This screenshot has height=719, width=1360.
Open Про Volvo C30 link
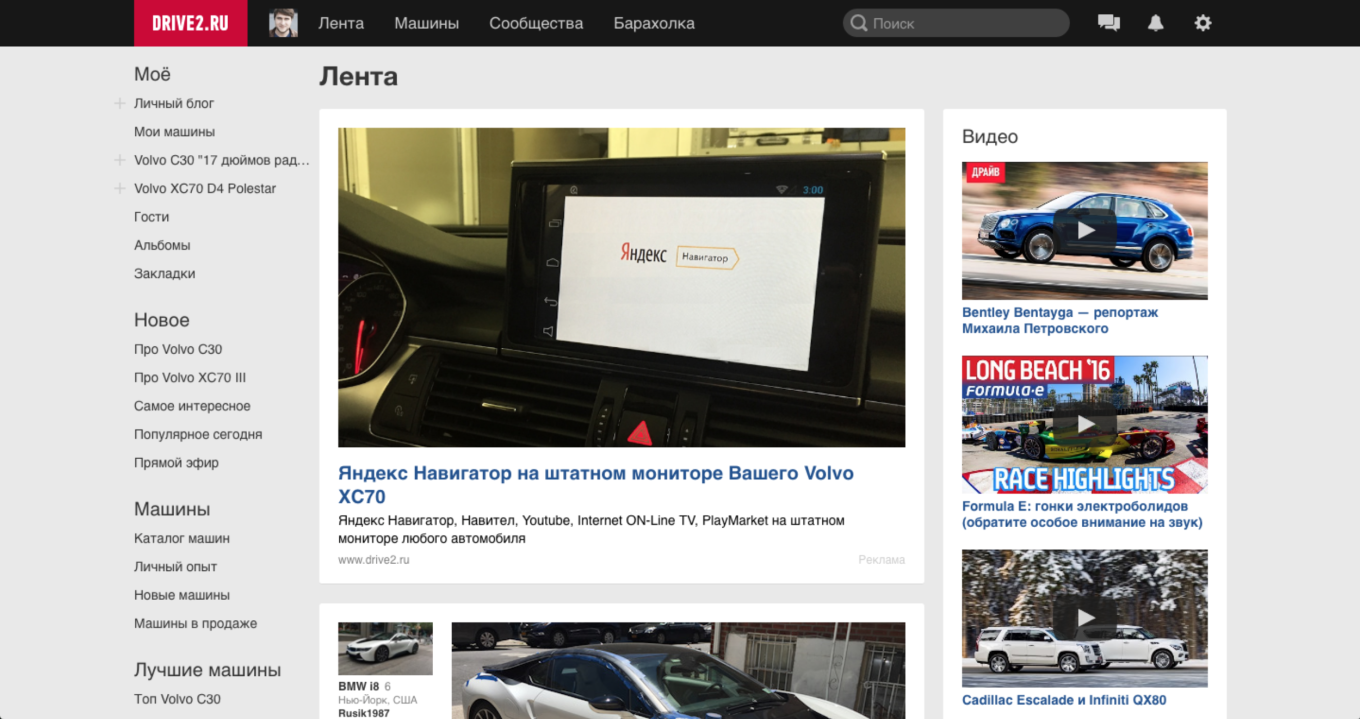(178, 349)
